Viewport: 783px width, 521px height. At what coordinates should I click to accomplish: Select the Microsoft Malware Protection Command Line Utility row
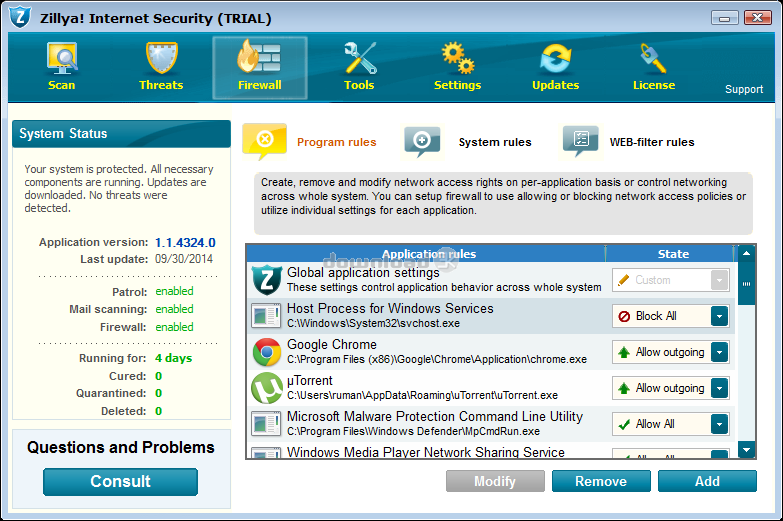point(491,424)
